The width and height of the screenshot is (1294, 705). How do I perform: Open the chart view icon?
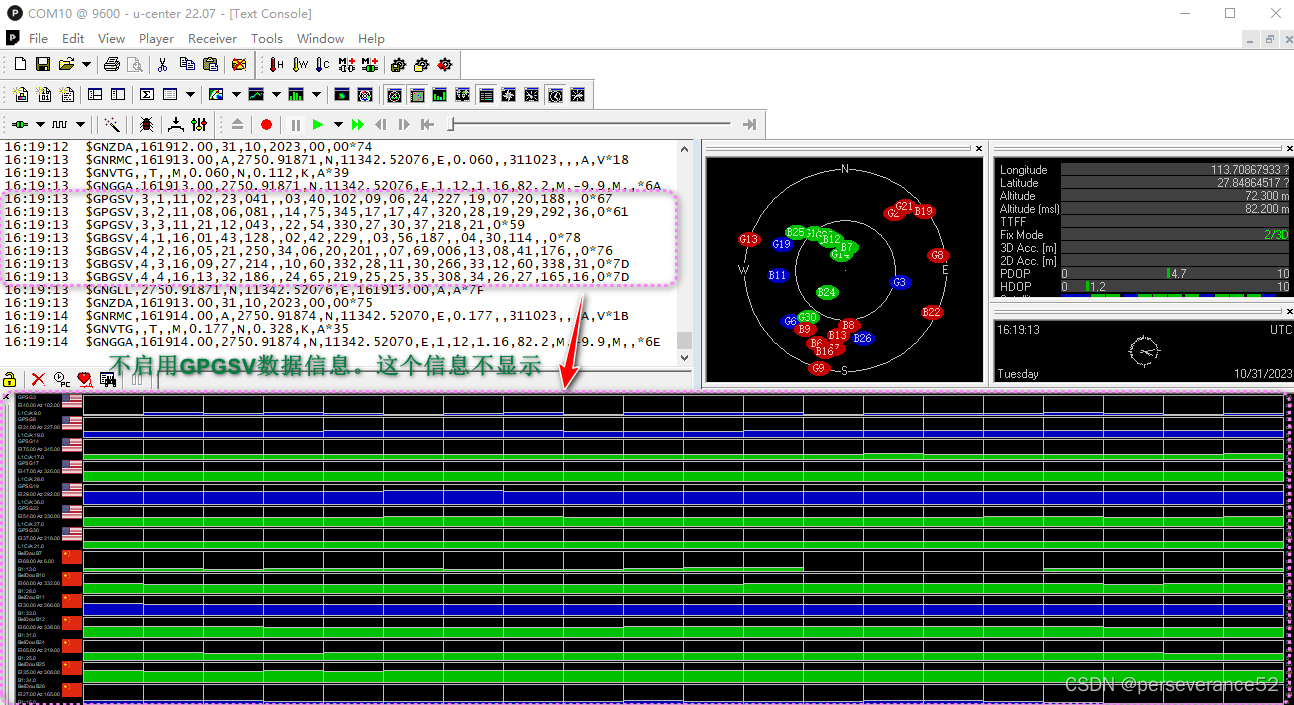(256, 95)
